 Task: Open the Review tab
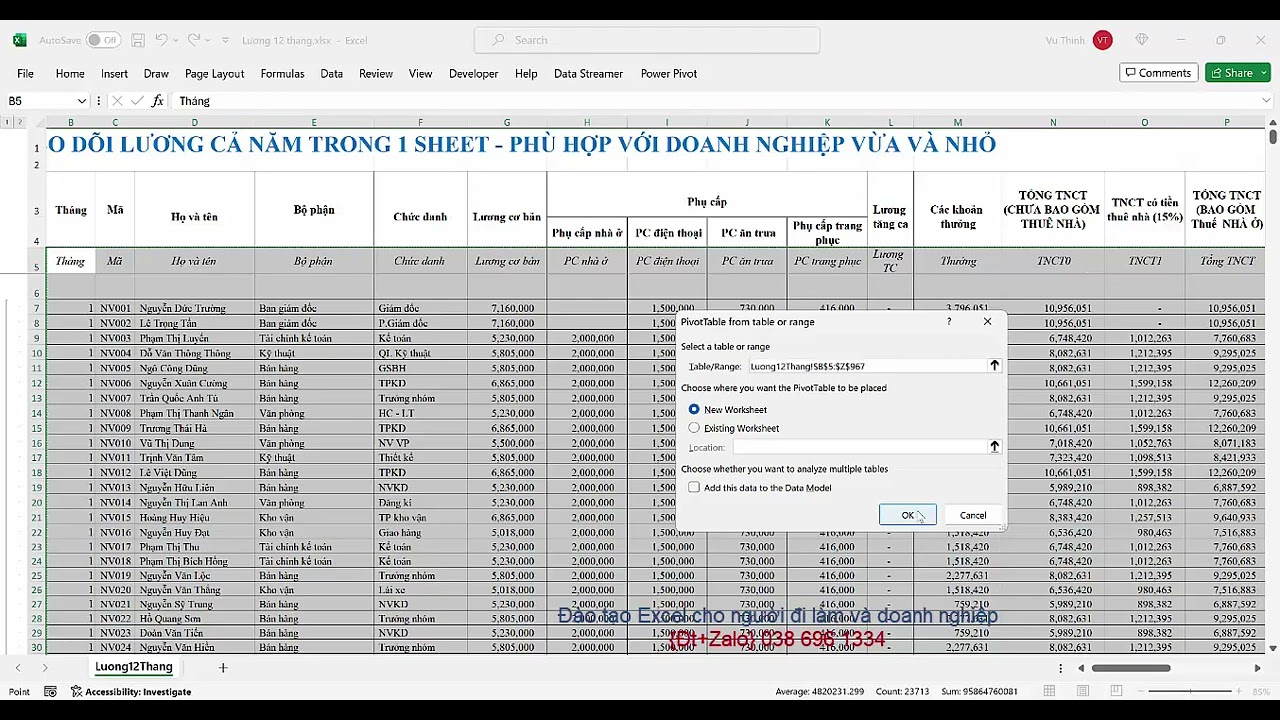point(376,73)
